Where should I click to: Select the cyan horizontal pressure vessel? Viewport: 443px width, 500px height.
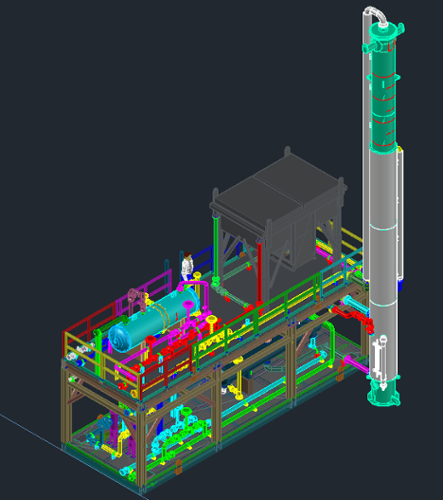(x=154, y=319)
